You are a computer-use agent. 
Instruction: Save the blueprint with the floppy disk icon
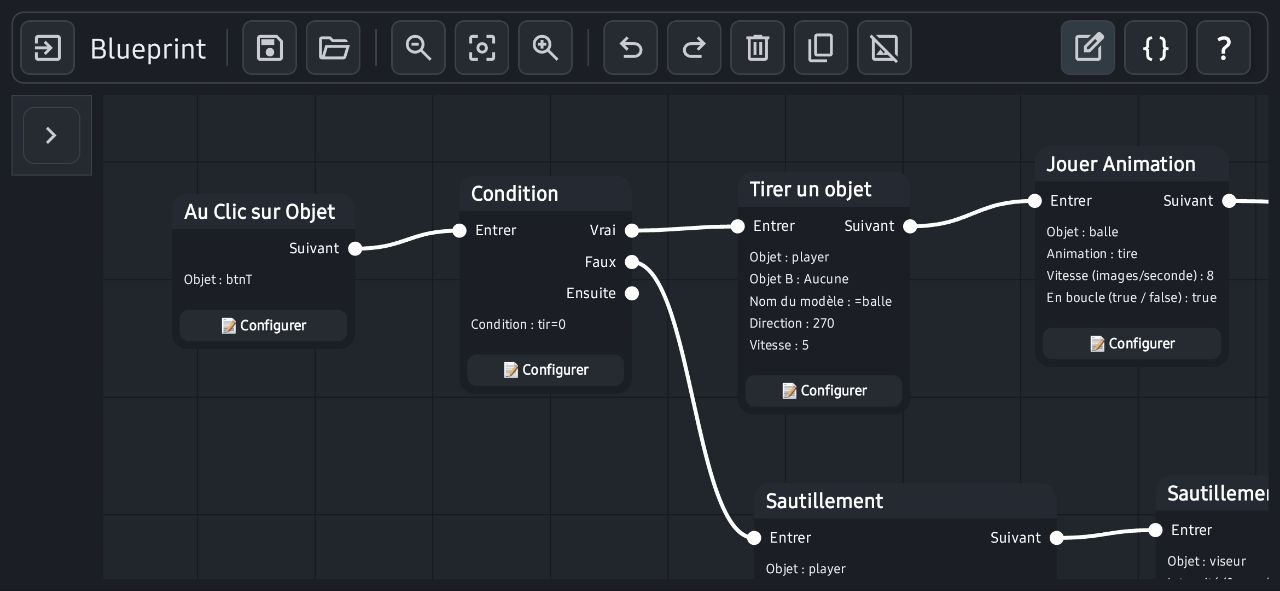pyautogui.click(x=270, y=48)
